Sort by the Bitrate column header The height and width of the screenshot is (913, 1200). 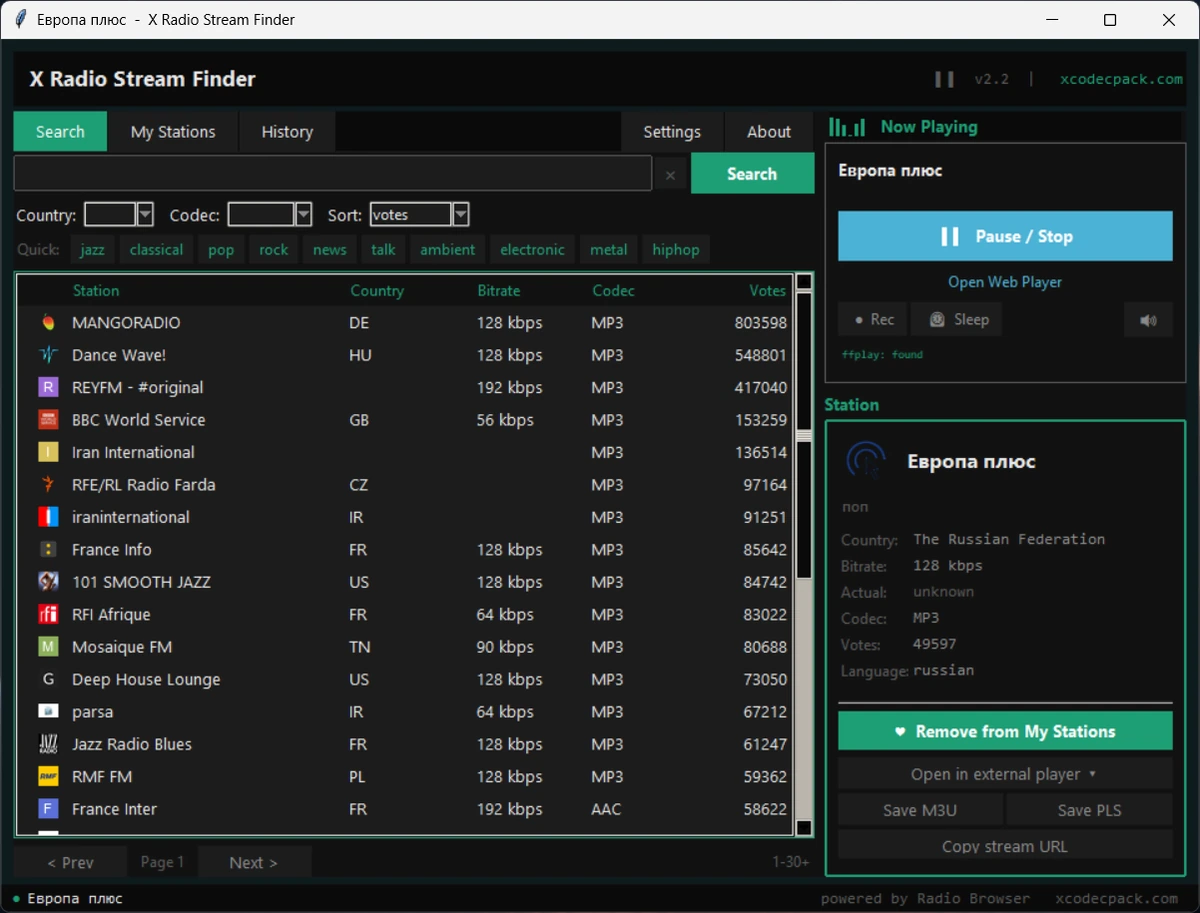499,291
